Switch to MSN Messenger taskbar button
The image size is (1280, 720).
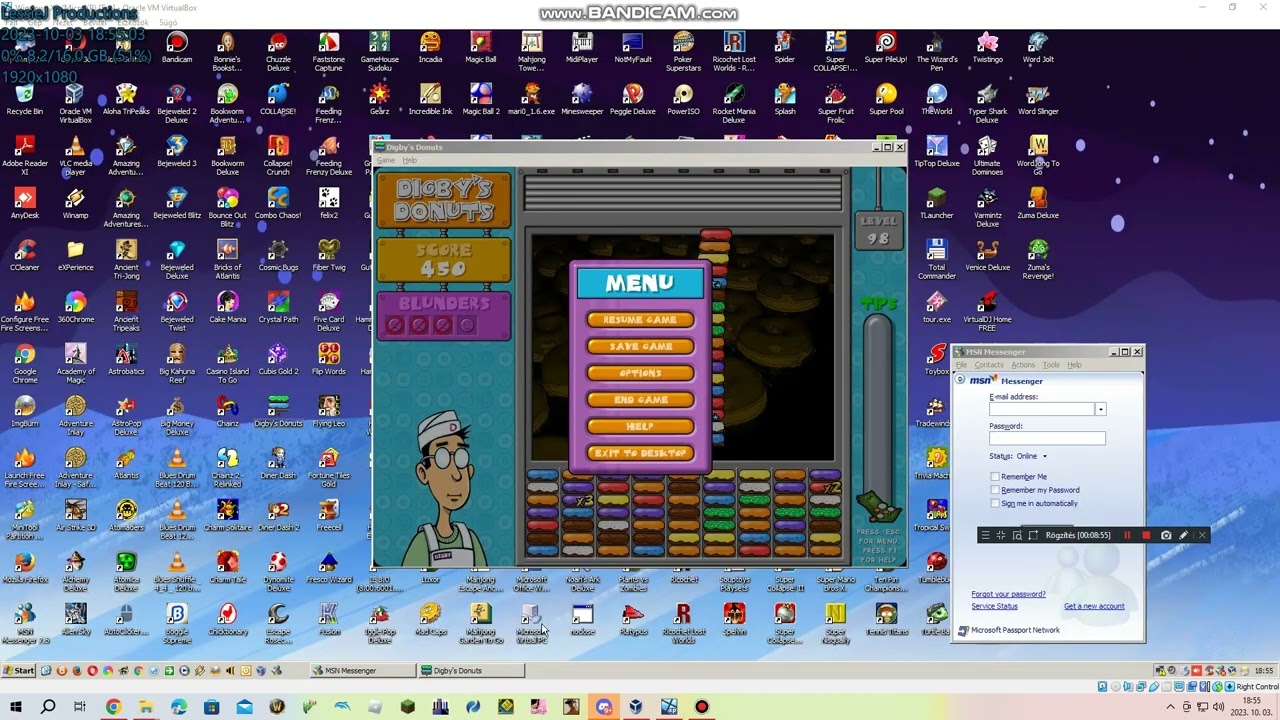tap(364, 670)
